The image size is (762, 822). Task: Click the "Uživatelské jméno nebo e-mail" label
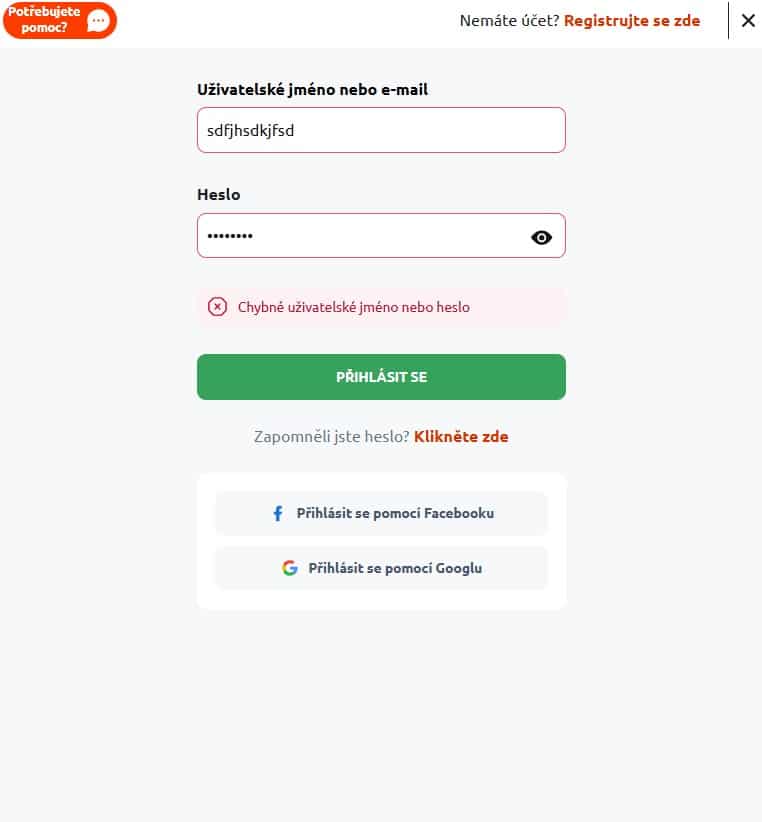pos(312,90)
